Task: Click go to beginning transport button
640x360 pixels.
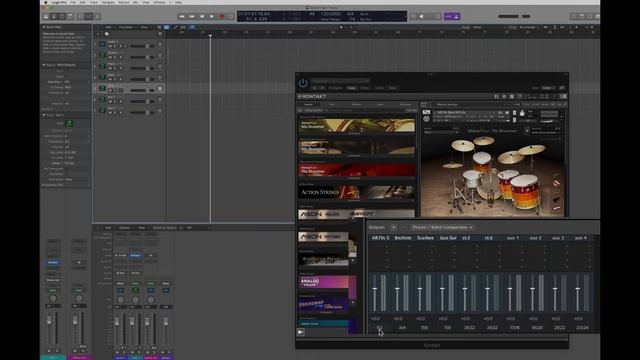Action: [x=202, y=16]
